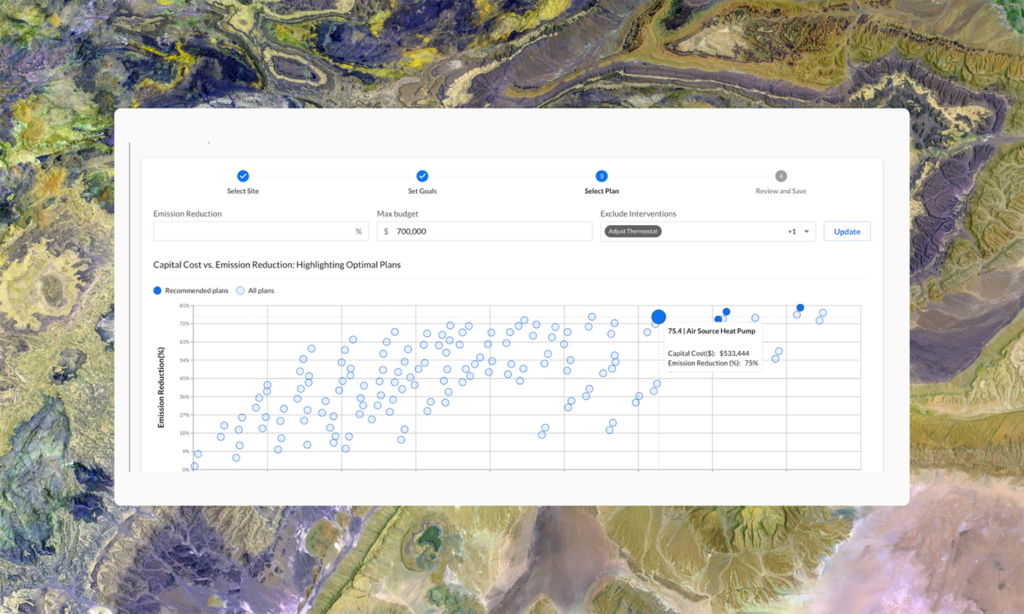1024x614 pixels.
Task: Click the large highlighted Air Source Heat Pump dot
Action: click(x=658, y=317)
